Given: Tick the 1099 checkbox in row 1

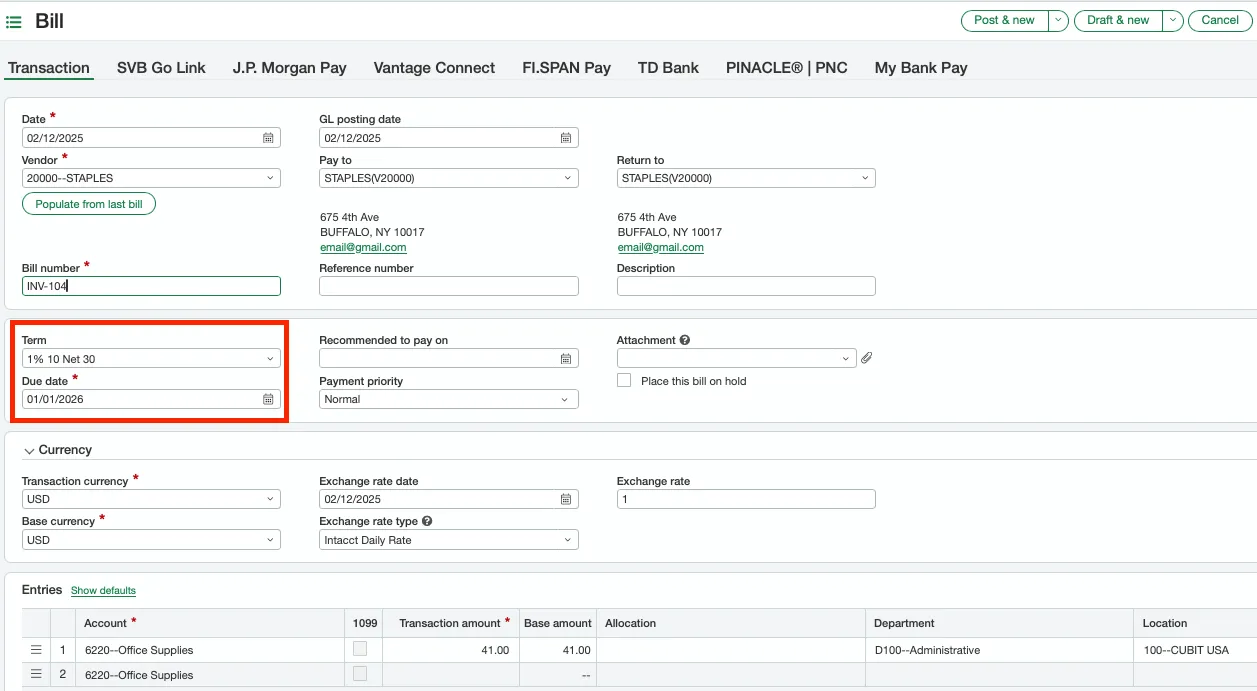Looking at the screenshot, I should pos(360,649).
